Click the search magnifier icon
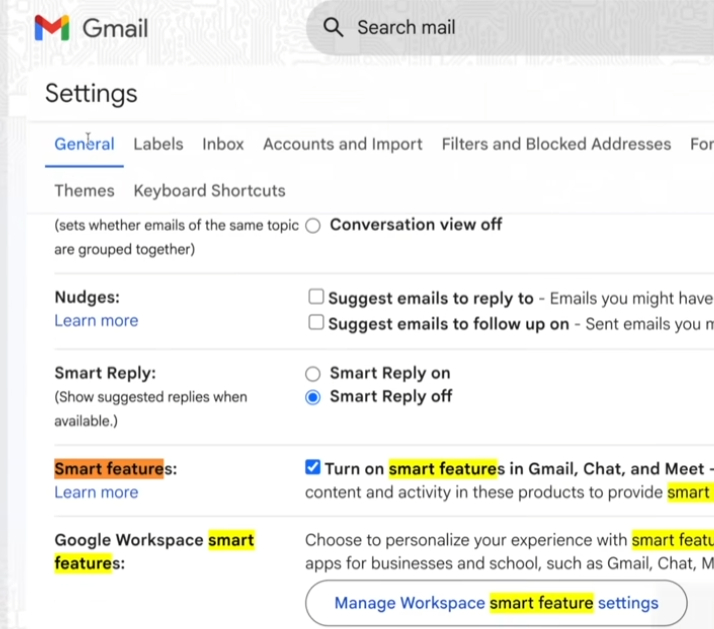Image resolution: width=714 pixels, height=629 pixels. click(334, 27)
